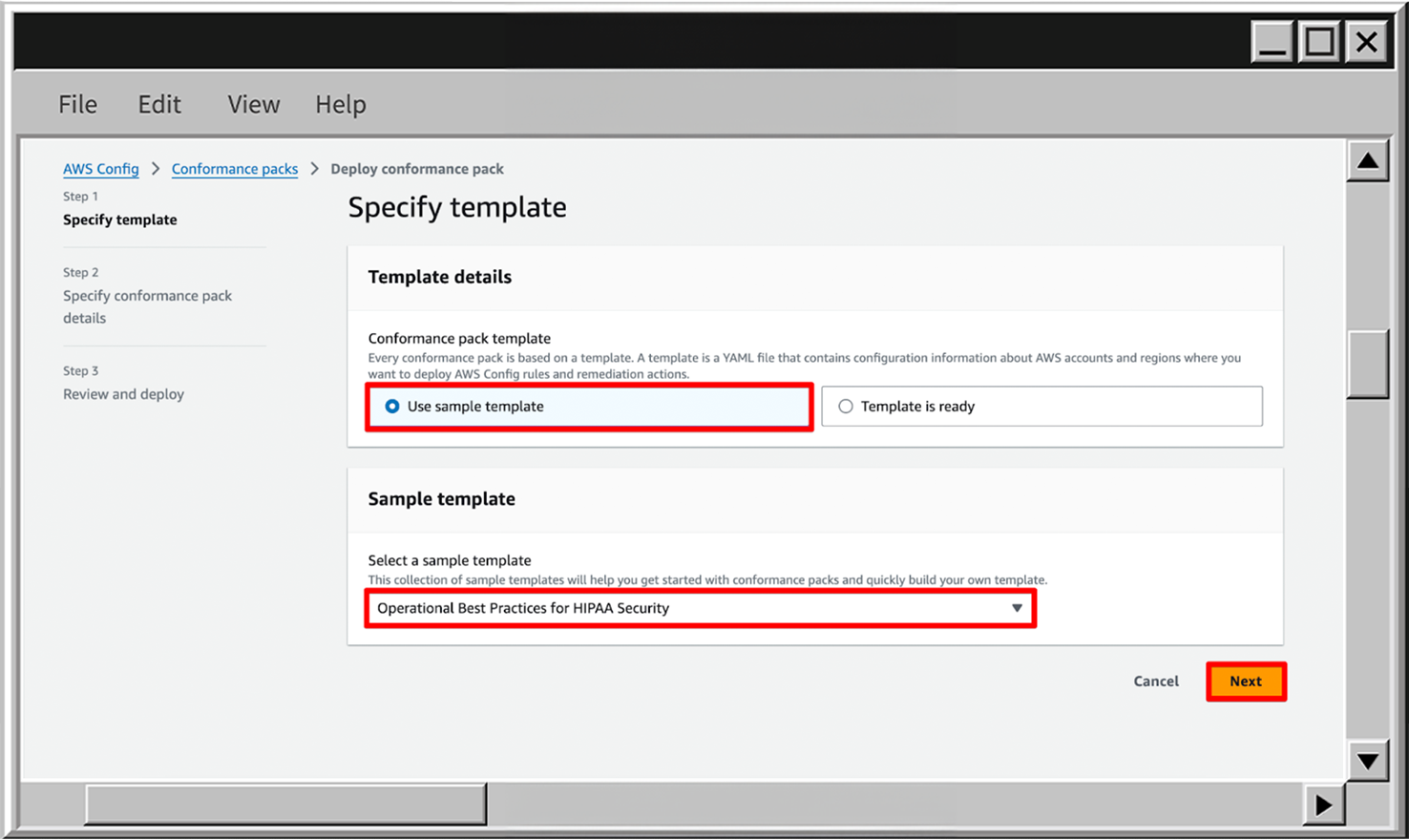
Task: Click Step 1 Specify template
Action: tap(120, 209)
